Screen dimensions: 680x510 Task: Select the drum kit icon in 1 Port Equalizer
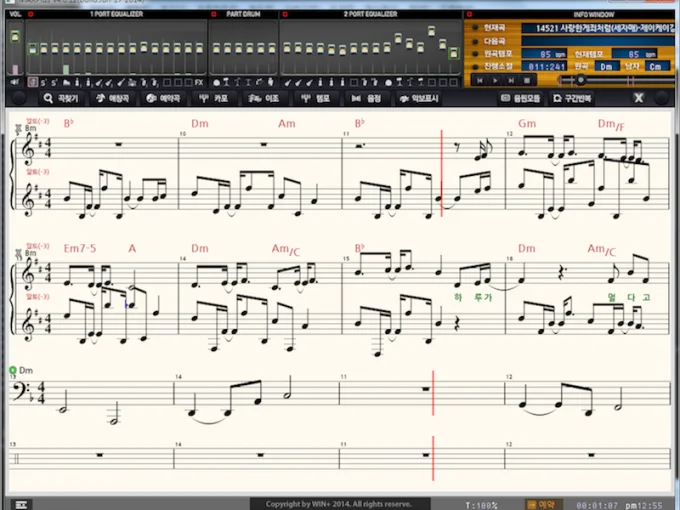pyautogui.click(x=132, y=82)
